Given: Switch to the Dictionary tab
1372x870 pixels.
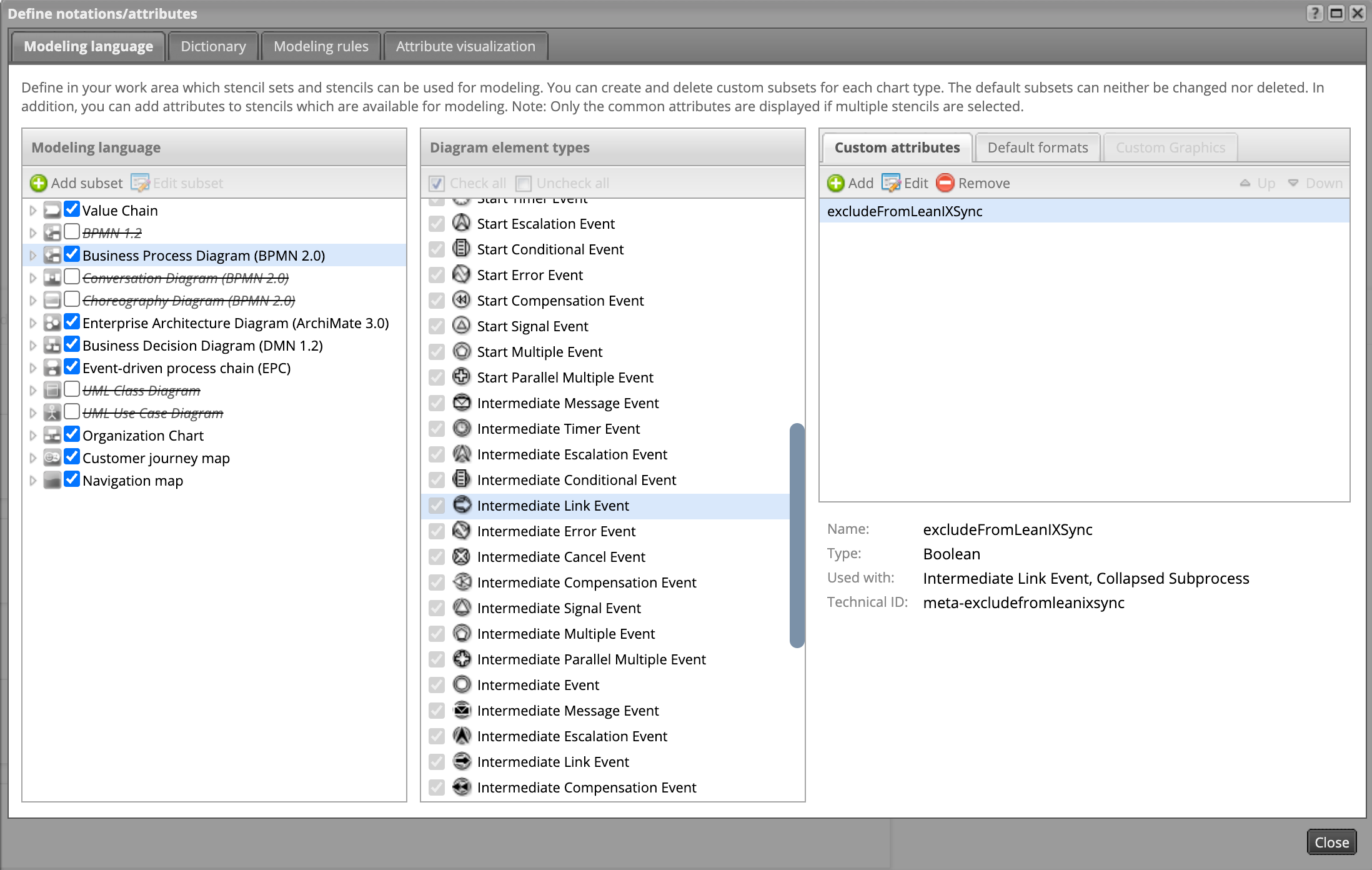Looking at the screenshot, I should [x=213, y=46].
